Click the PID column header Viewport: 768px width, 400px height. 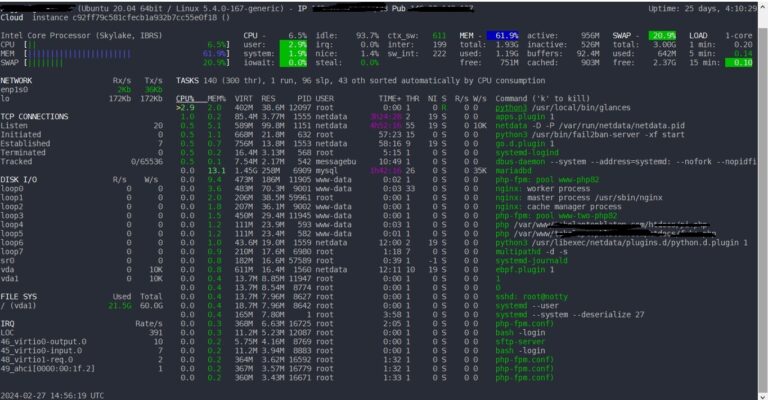(304, 98)
